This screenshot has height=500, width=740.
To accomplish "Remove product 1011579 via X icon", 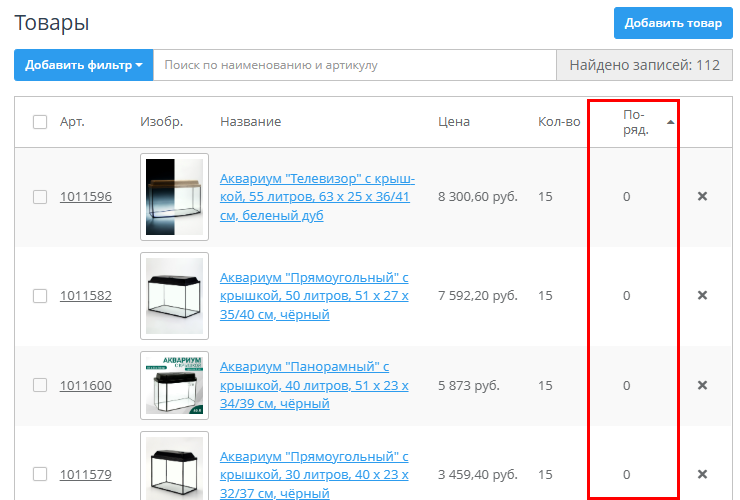I will 702,474.
